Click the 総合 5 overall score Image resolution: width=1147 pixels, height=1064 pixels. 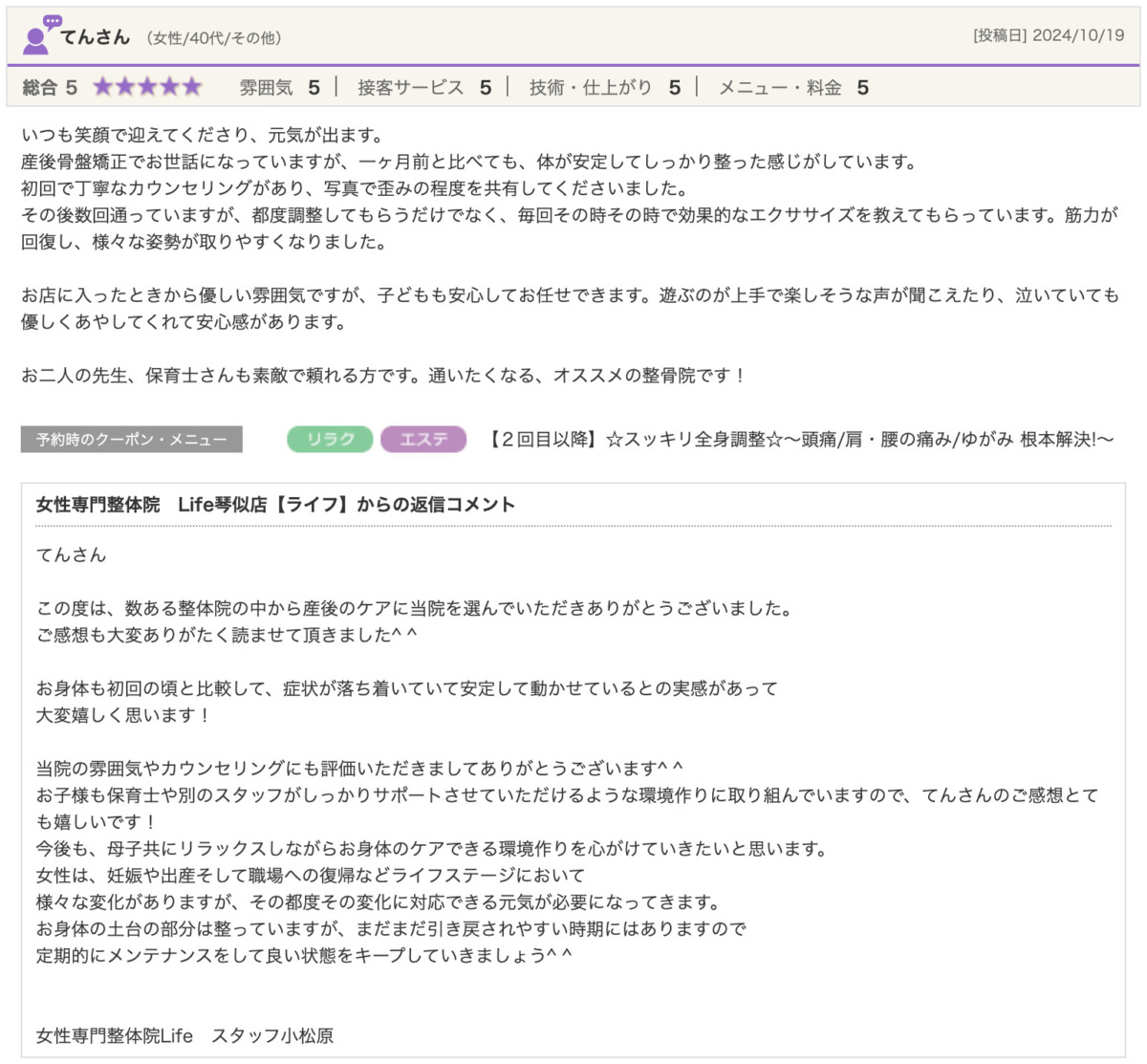50,88
